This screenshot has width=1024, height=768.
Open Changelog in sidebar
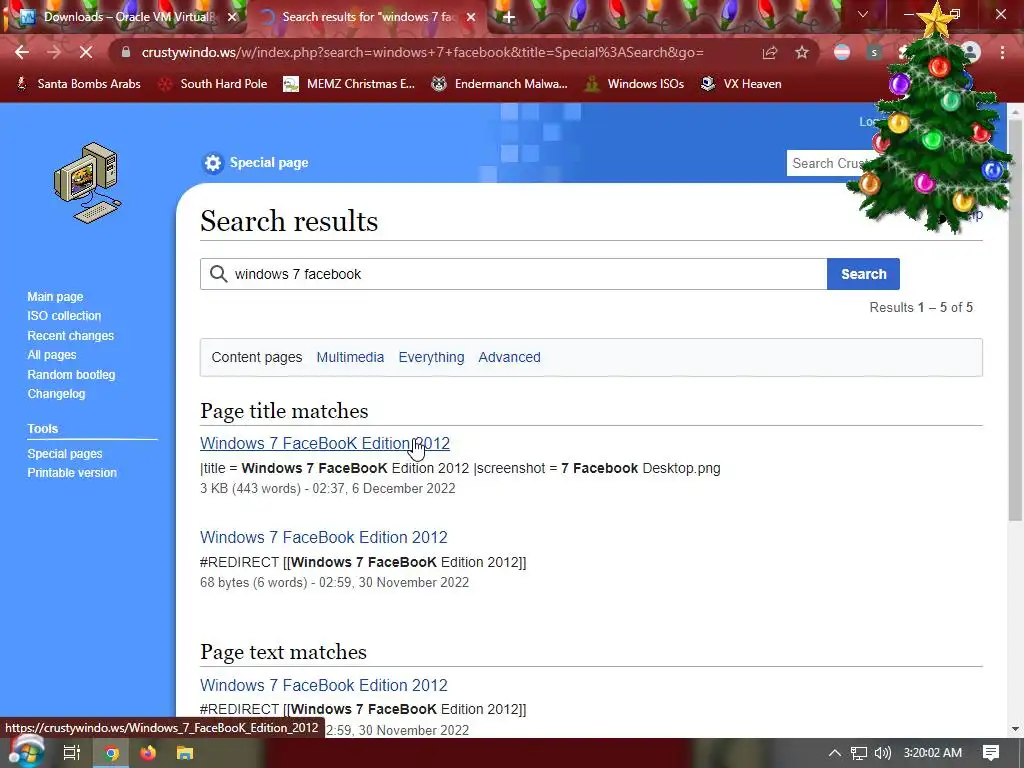[56, 394]
